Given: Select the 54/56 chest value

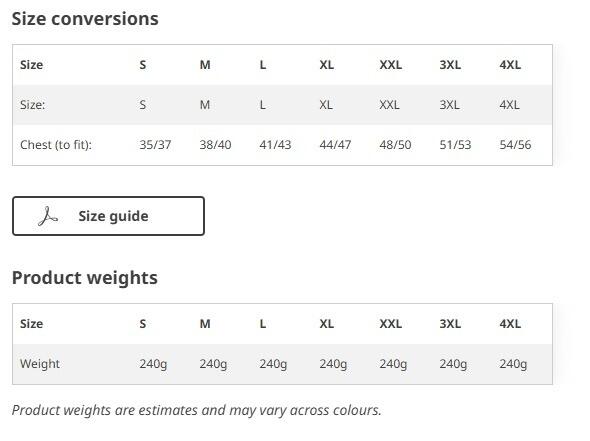Looking at the screenshot, I should [515, 145].
